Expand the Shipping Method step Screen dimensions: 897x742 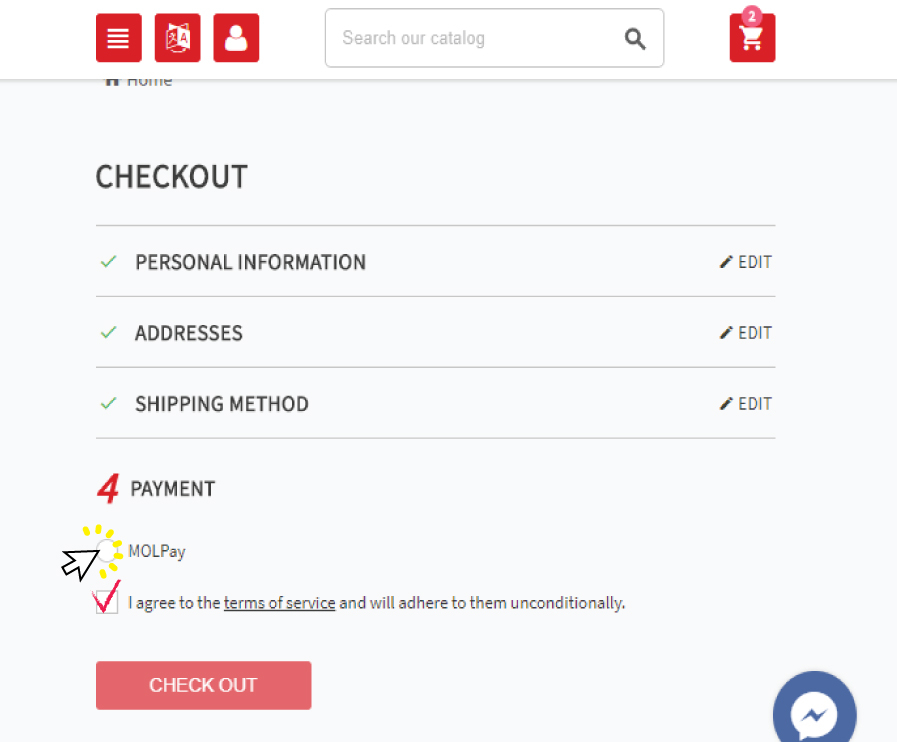pos(222,404)
